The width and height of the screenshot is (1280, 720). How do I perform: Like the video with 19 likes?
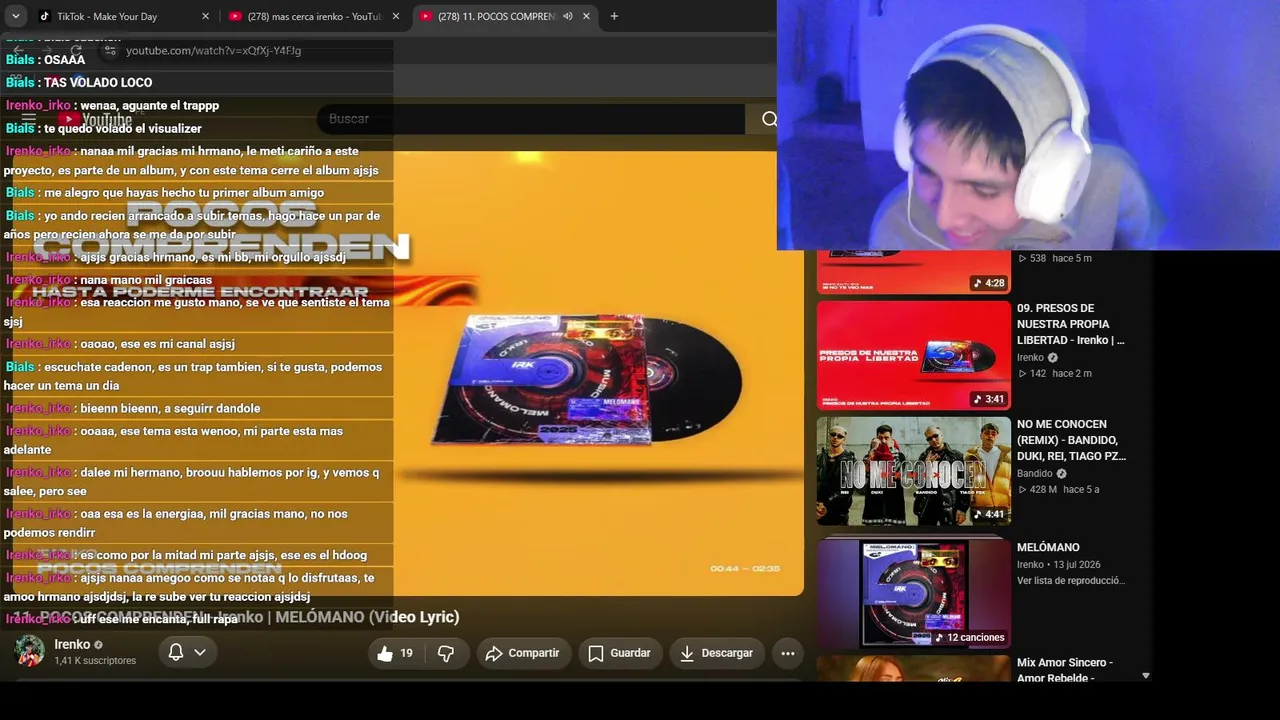click(396, 653)
